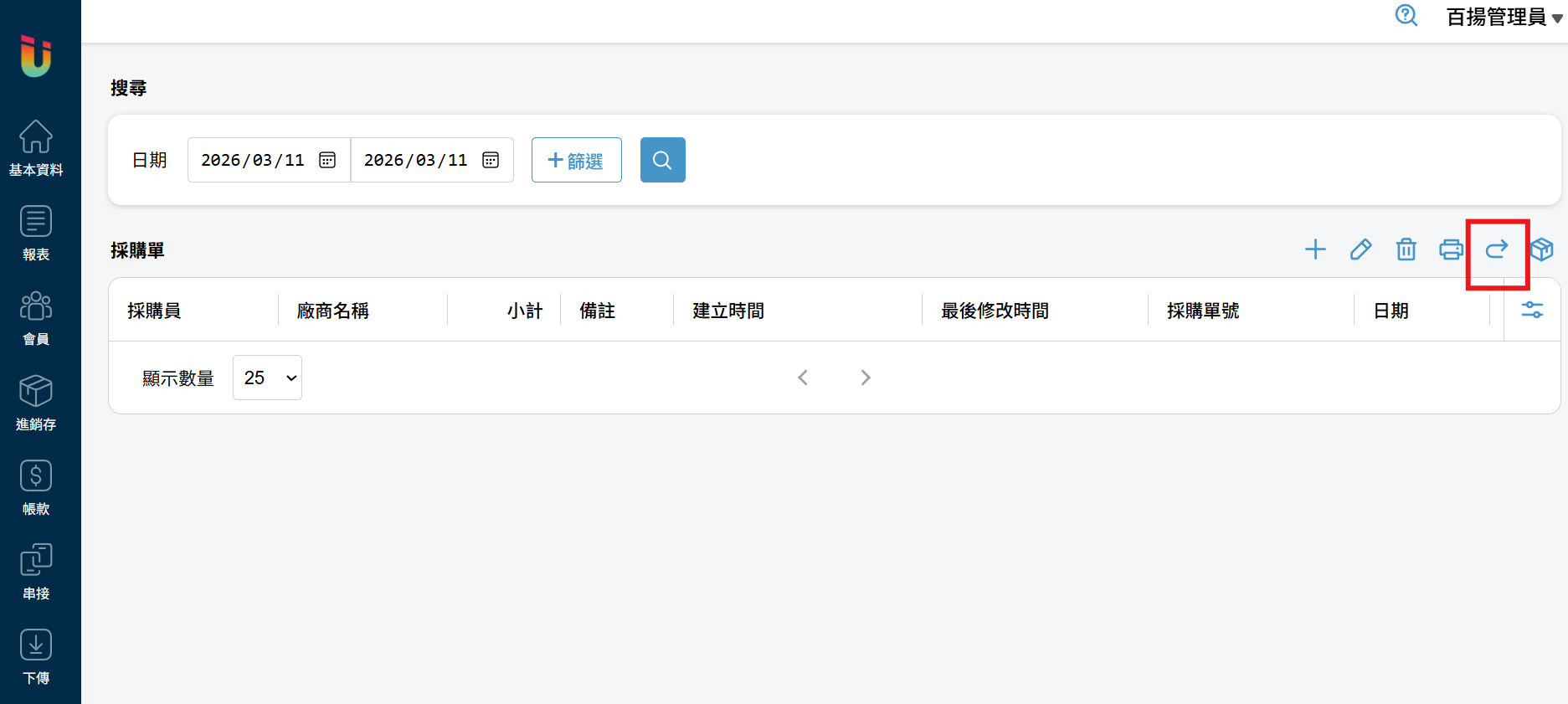The width and height of the screenshot is (1568, 704).
Task: Click the blue magnifier search button
Action: [662, 160]
